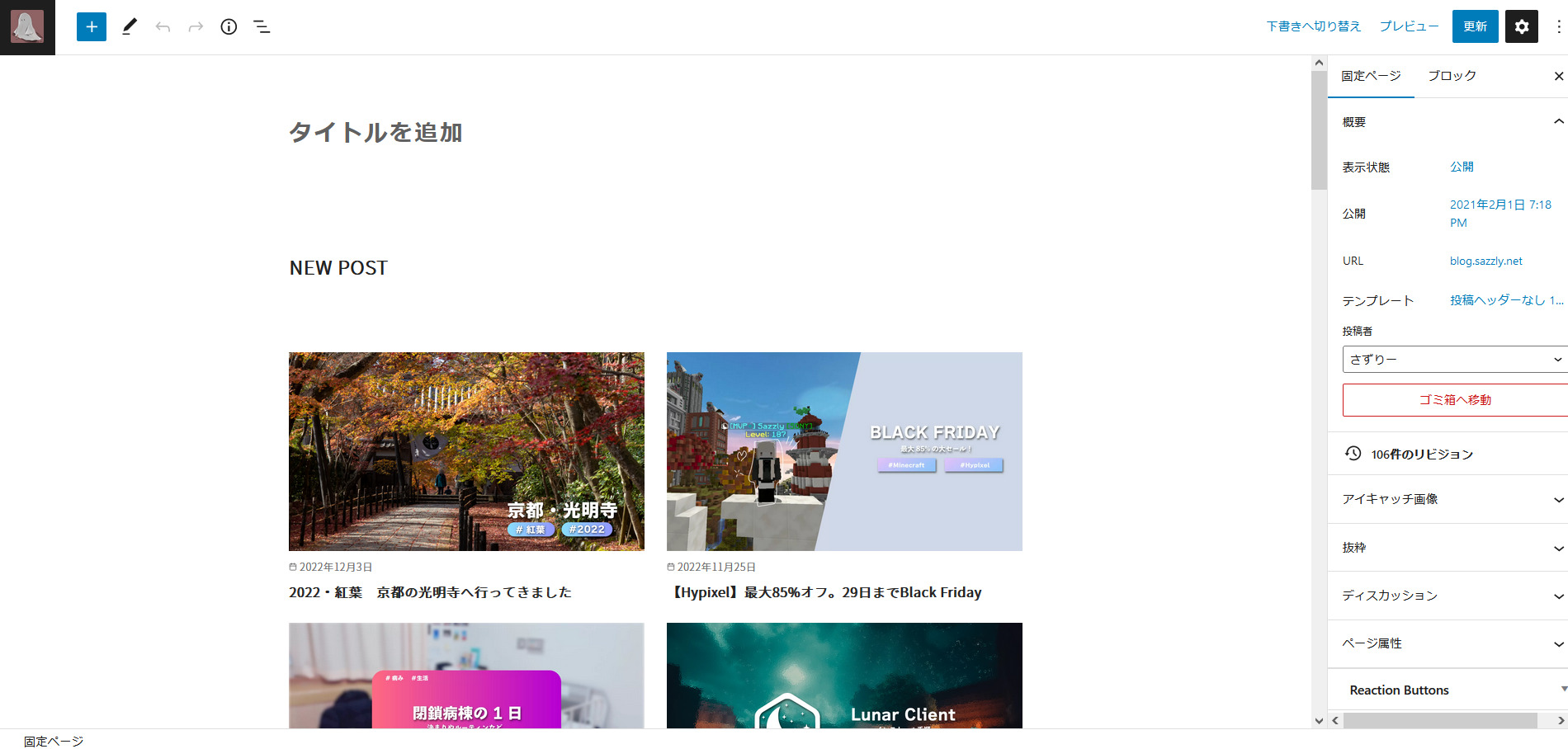1568x749 pixels.
Task: Select the pencil Tools icon
Action: coord(130,26)
